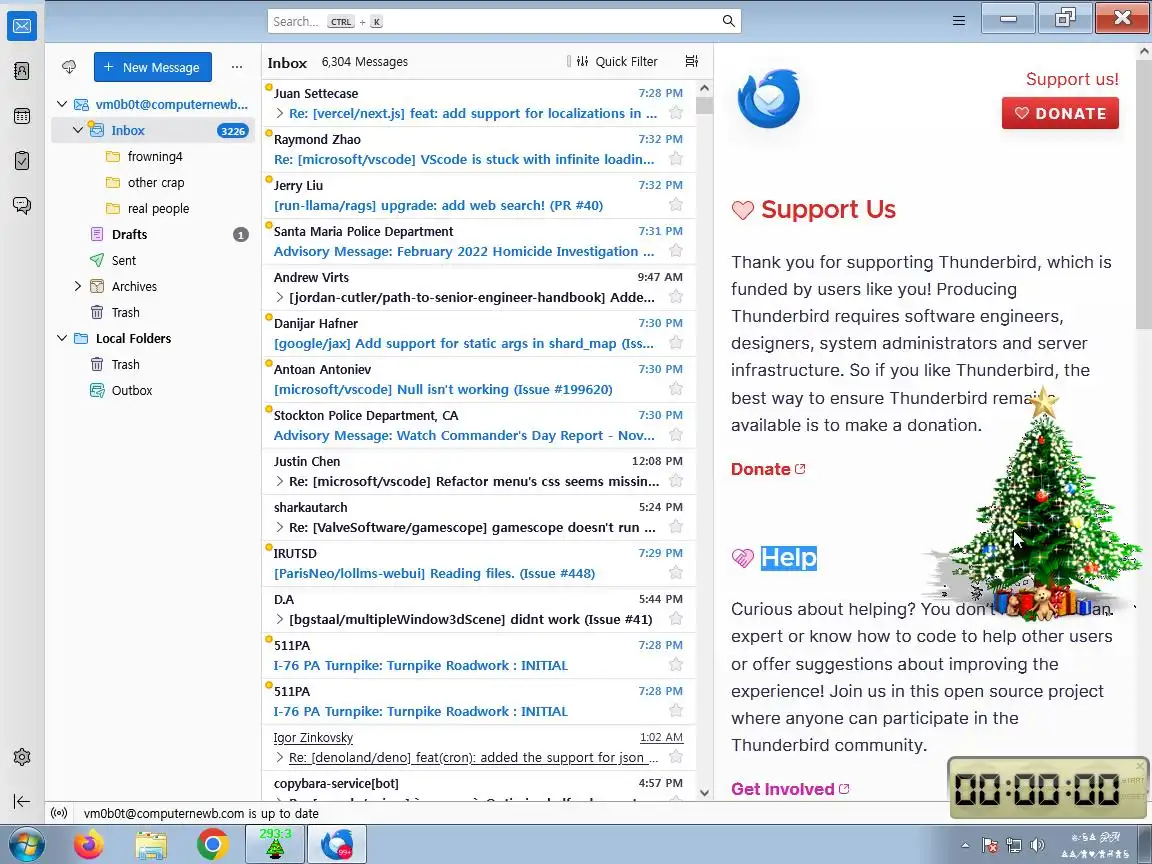Click the Windows Start button
The height and width of the screenshot is (864, 1152).
(26, 845)
